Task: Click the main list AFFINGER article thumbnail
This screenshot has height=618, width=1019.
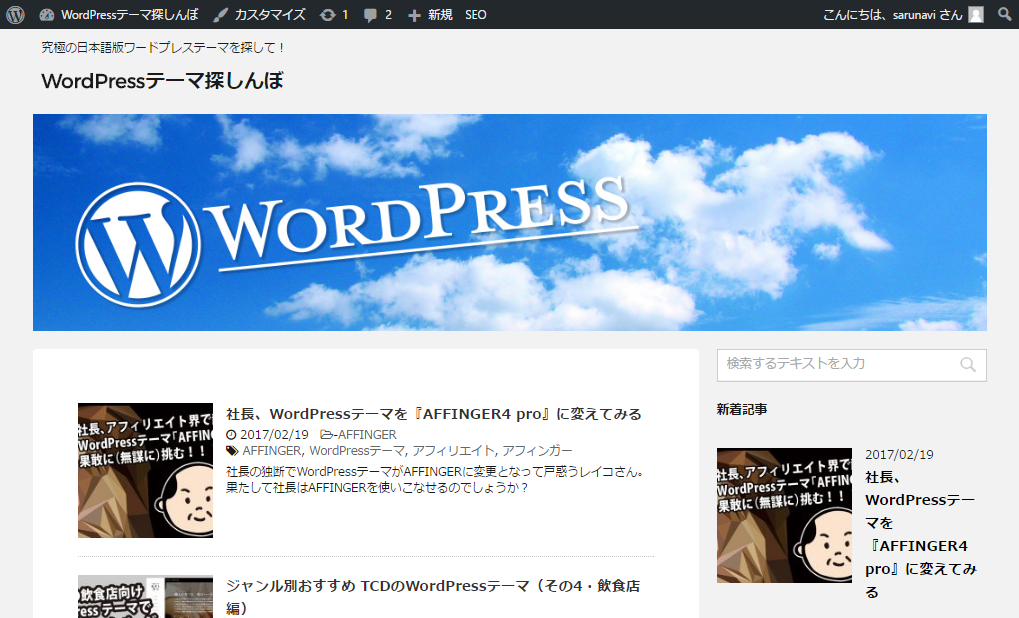Action: [x=146, y=470]
